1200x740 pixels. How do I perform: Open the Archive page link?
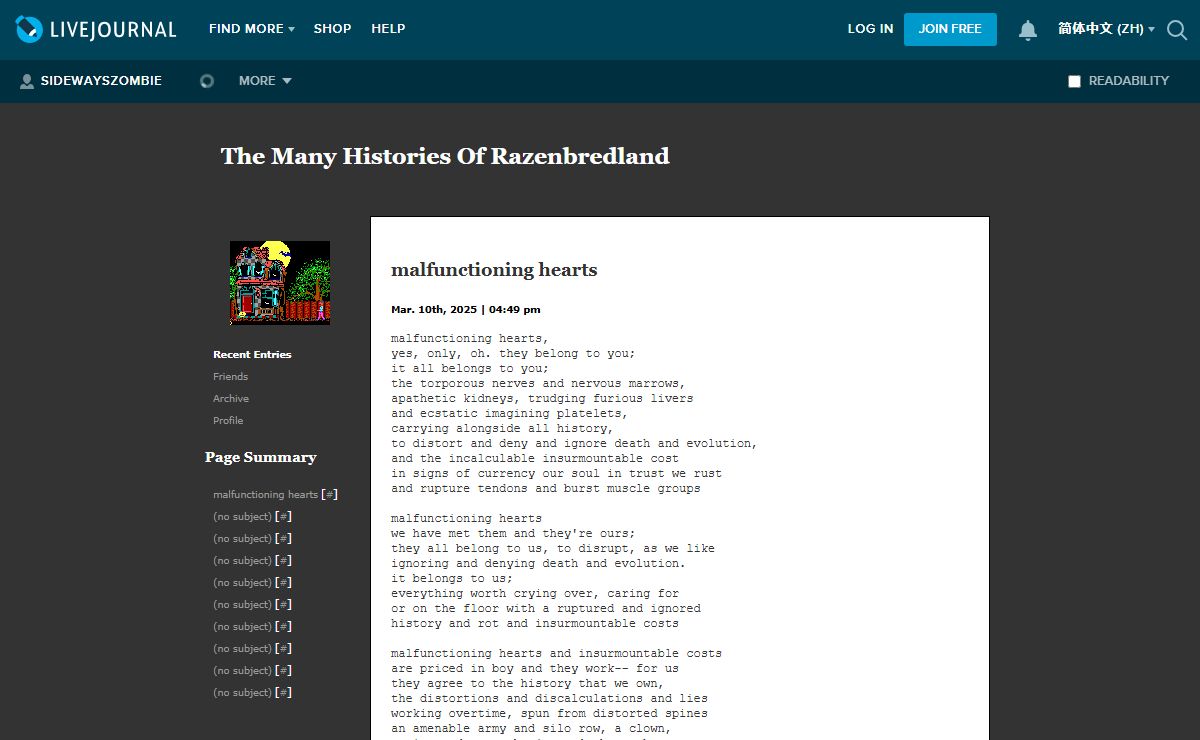tap(231, 399)
